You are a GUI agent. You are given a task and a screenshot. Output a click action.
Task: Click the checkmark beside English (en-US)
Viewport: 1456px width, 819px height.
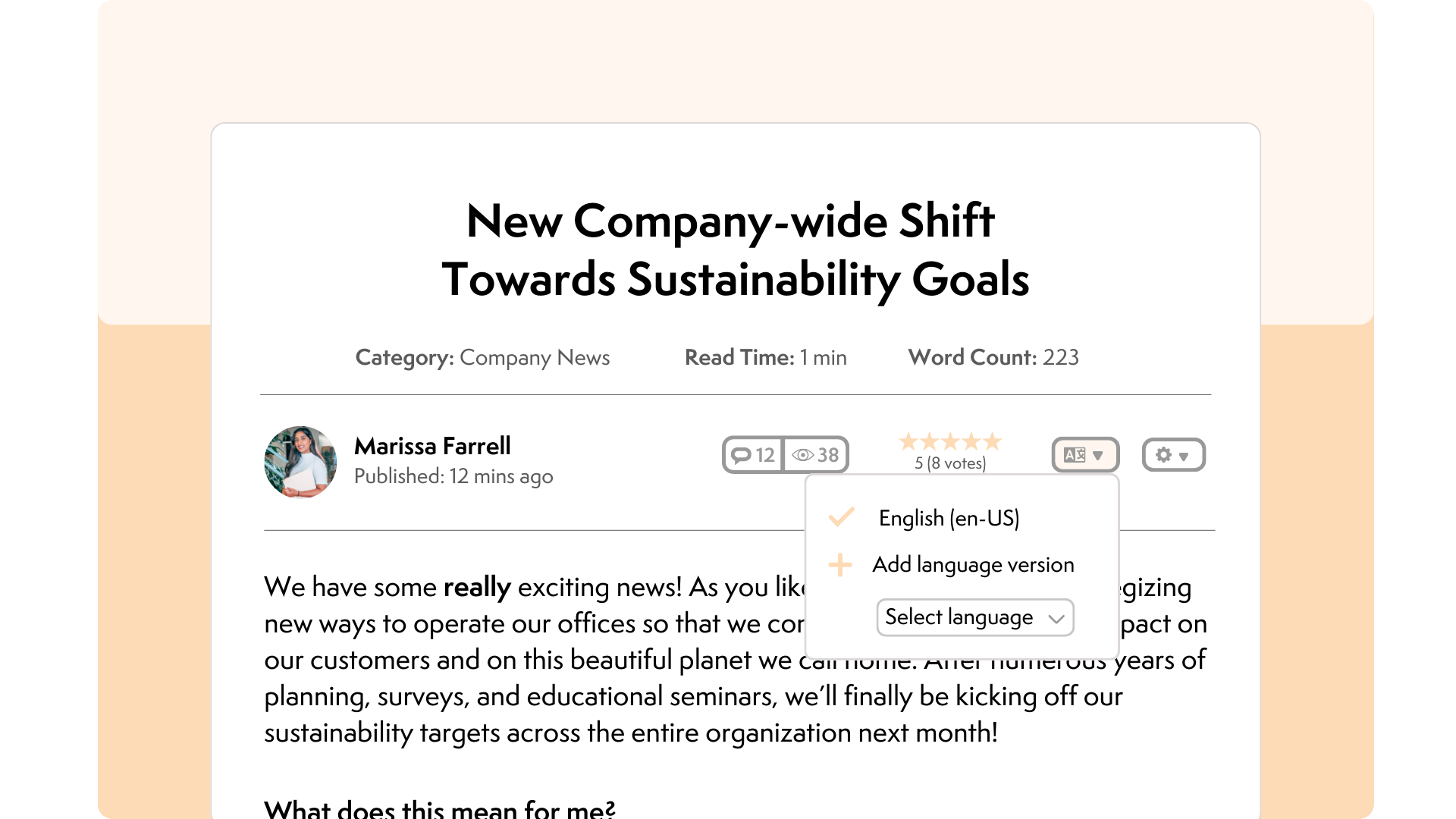[x=840, y=517]
